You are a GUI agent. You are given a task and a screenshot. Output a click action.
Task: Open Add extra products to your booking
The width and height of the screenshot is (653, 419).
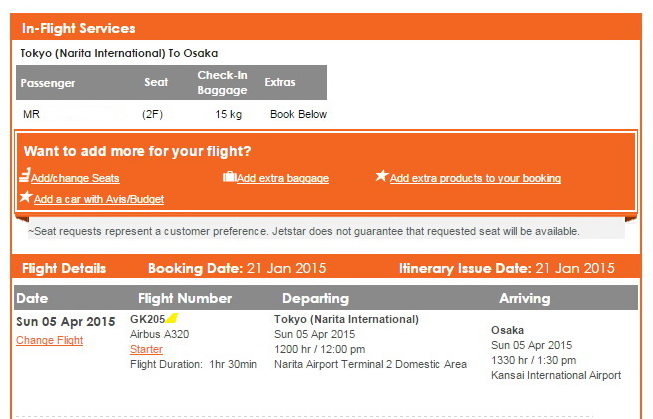point(475,178)
